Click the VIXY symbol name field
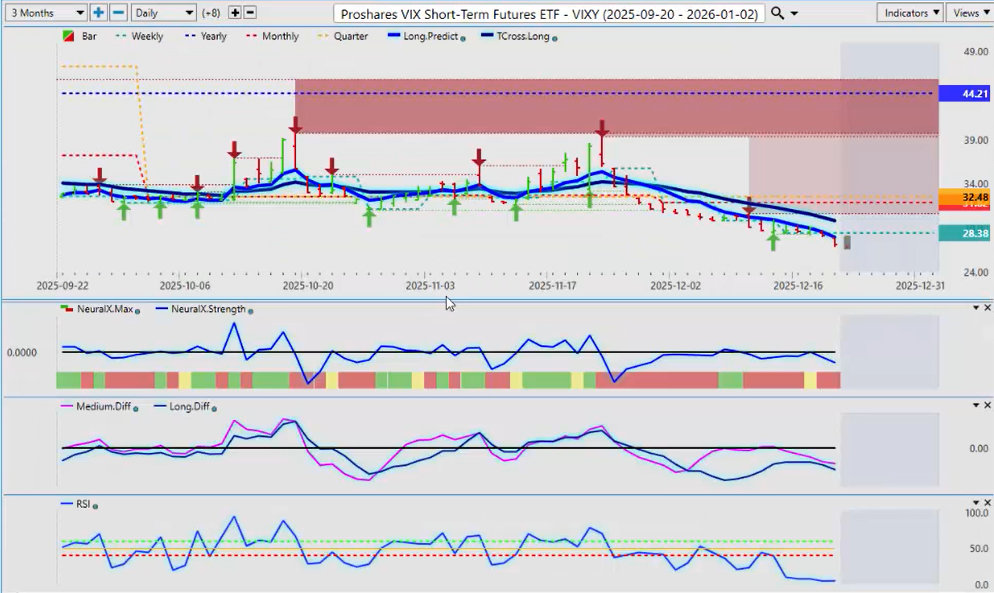This screenshot has width=994, height=593. (x=550, y=13)
